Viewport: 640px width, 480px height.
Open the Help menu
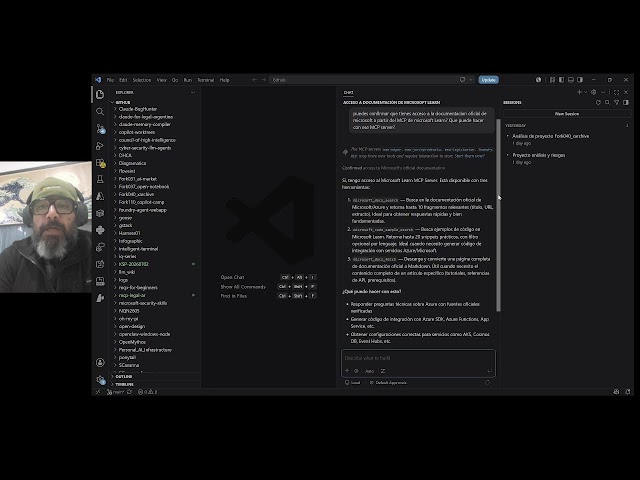[224, 80]
